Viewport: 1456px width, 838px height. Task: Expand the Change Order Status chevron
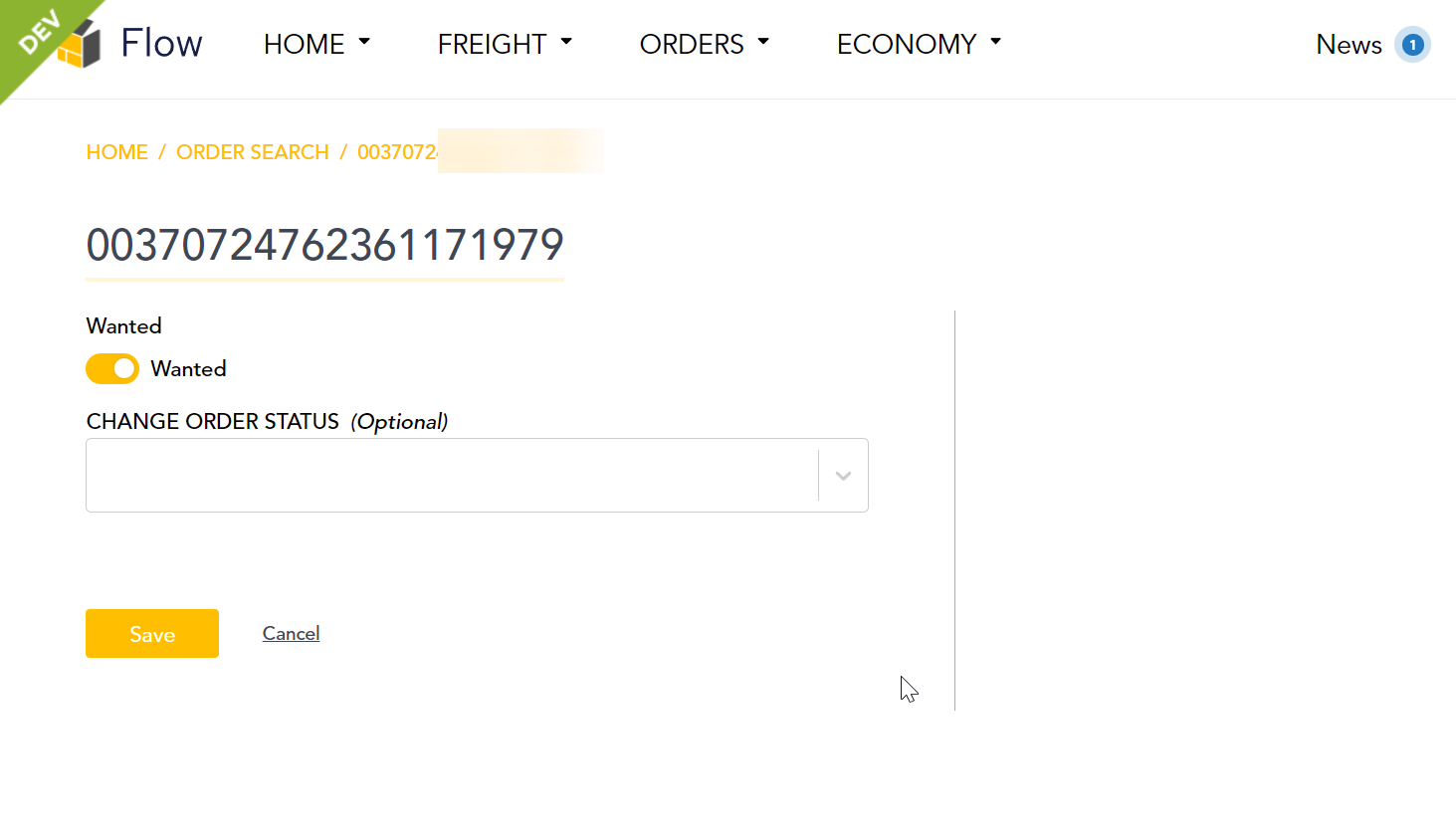pos(843,476)
